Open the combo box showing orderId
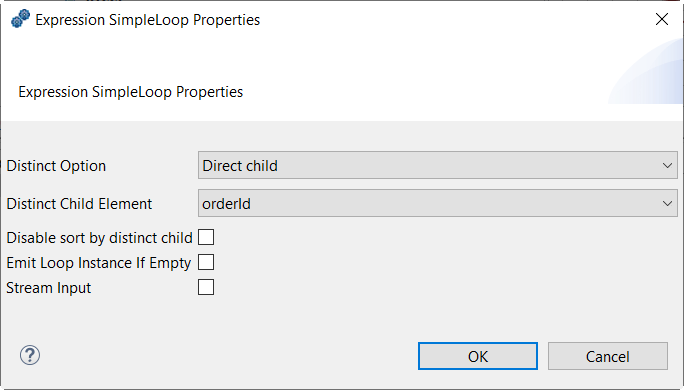This screenshot has height=390, width=684. click(438, 203)
